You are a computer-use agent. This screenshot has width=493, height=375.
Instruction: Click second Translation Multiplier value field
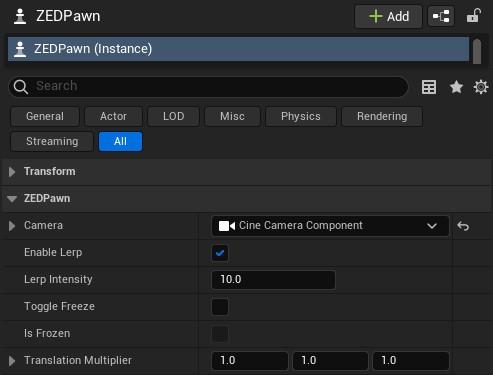point(330,361)
